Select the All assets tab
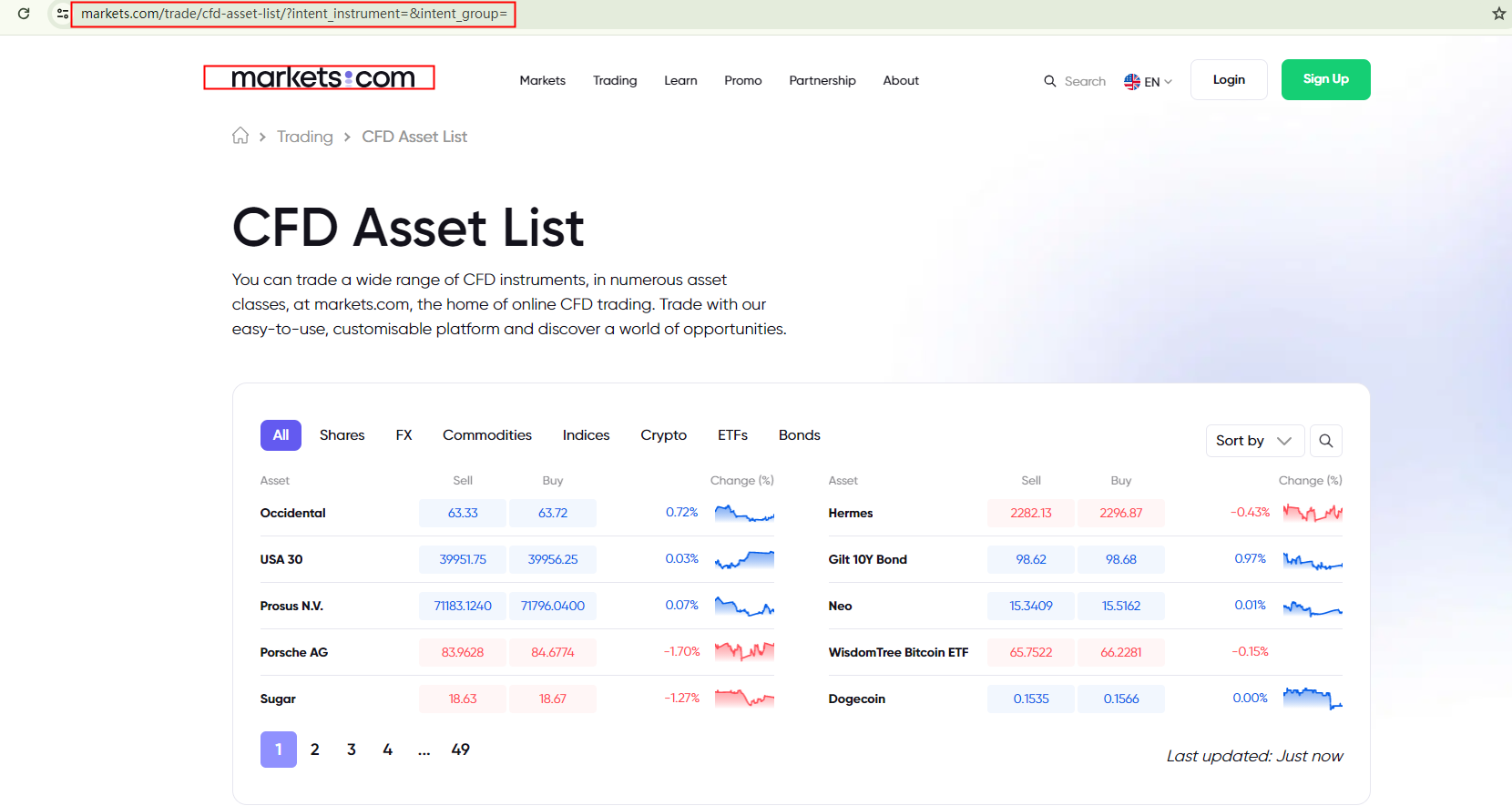Image resolution: width=1512 pixels, height=806 pixels. (281, 435)
